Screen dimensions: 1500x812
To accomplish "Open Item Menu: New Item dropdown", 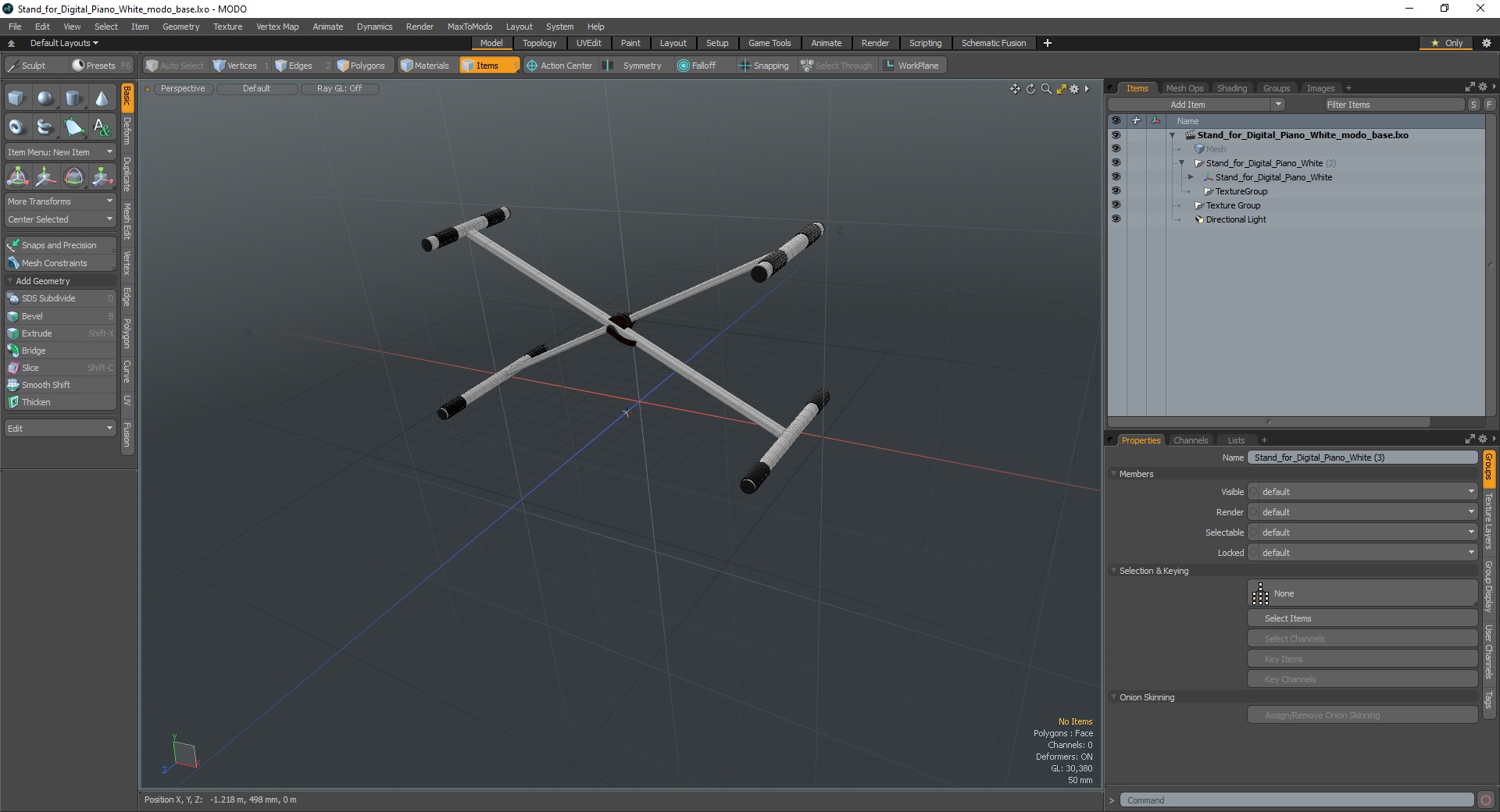I will (x=61, y=152).
